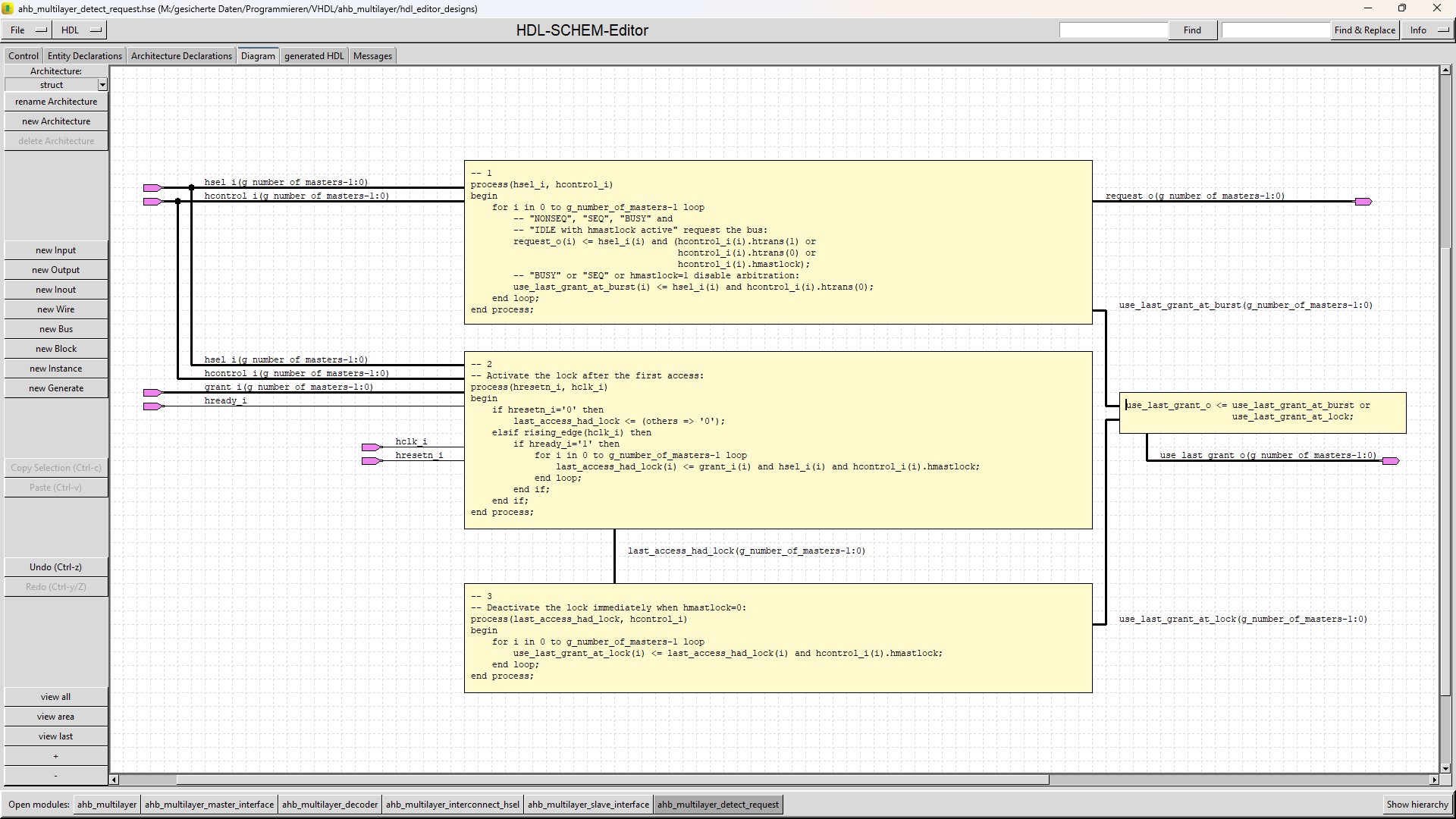Screen dimensions: 1456x819
Task: Switch to ahb_multilayer_decoder open module
Action: coord(329,805)
